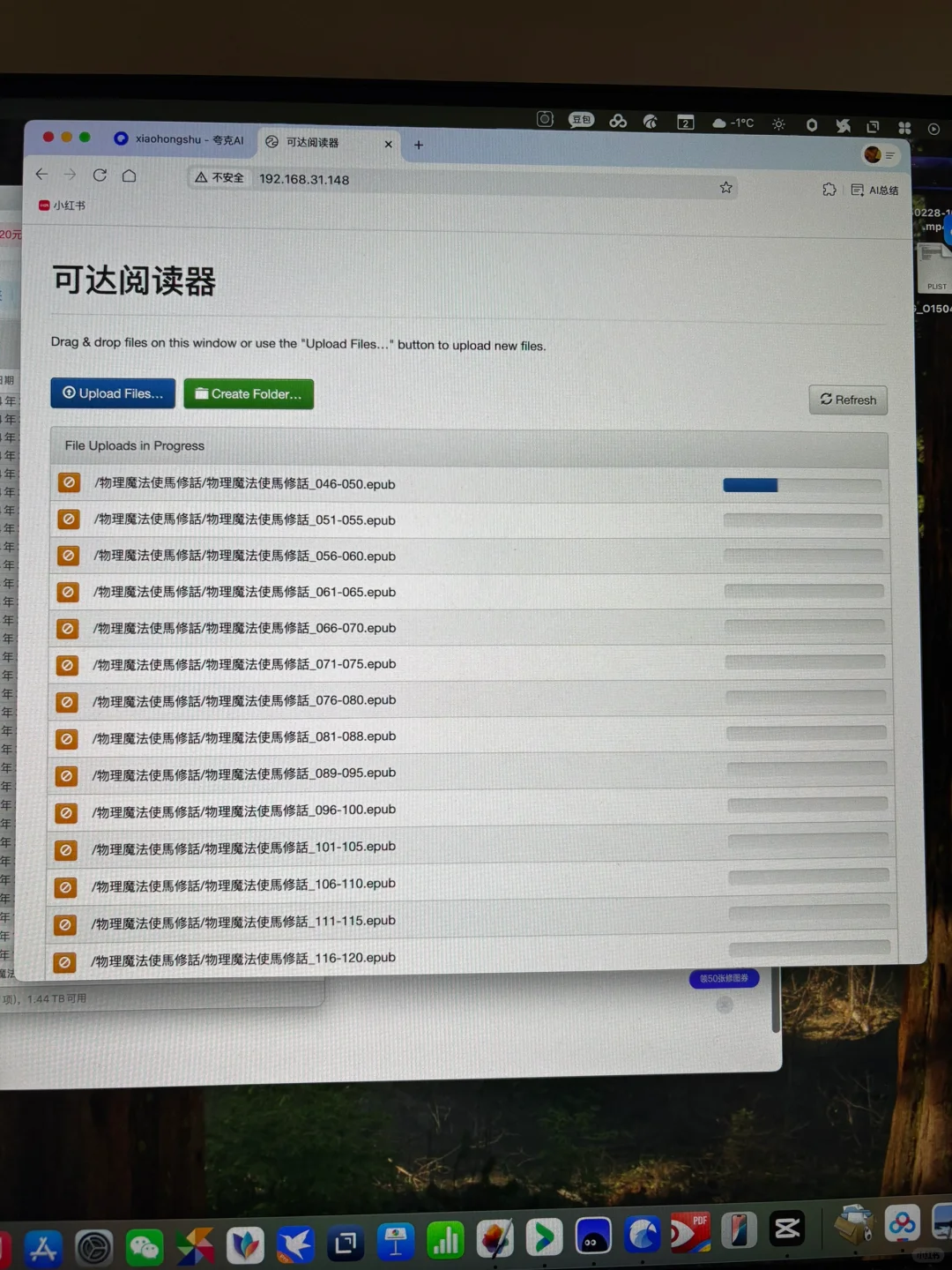Viewport: 952px width, 1270px height.
Task: Cancel upload of 051-055.epub file
Action: point(69,519)
